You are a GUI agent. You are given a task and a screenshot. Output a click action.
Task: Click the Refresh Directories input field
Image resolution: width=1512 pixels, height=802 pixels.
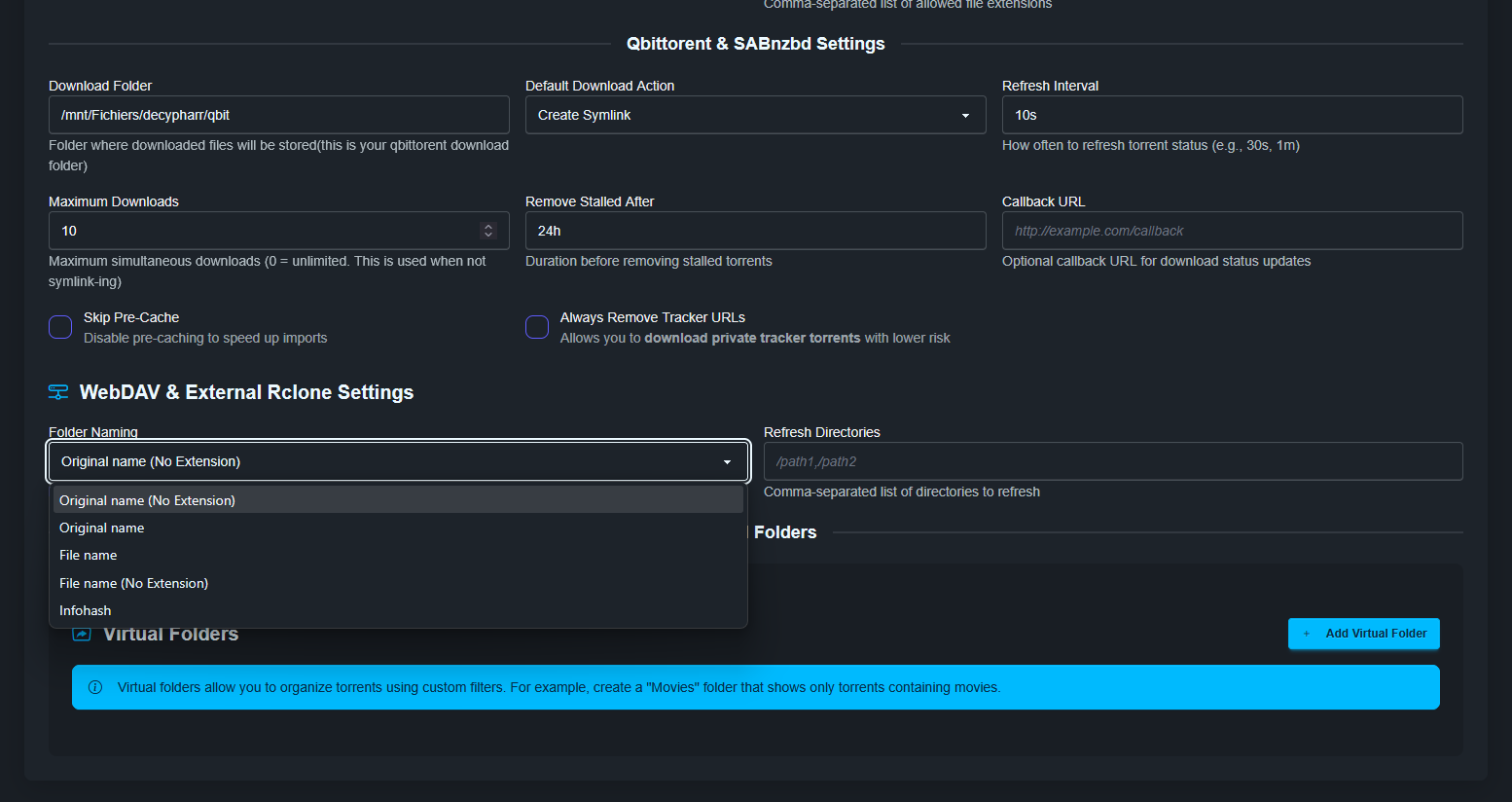click(x=1112, y=461)
